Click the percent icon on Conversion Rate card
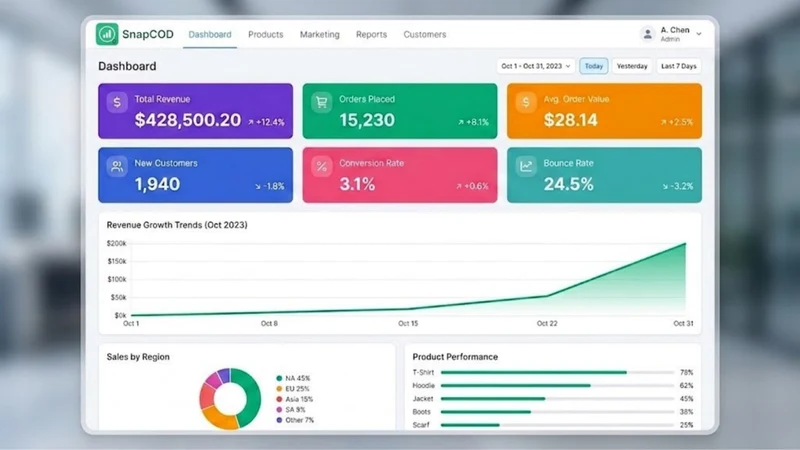 [x=321, y=166]
